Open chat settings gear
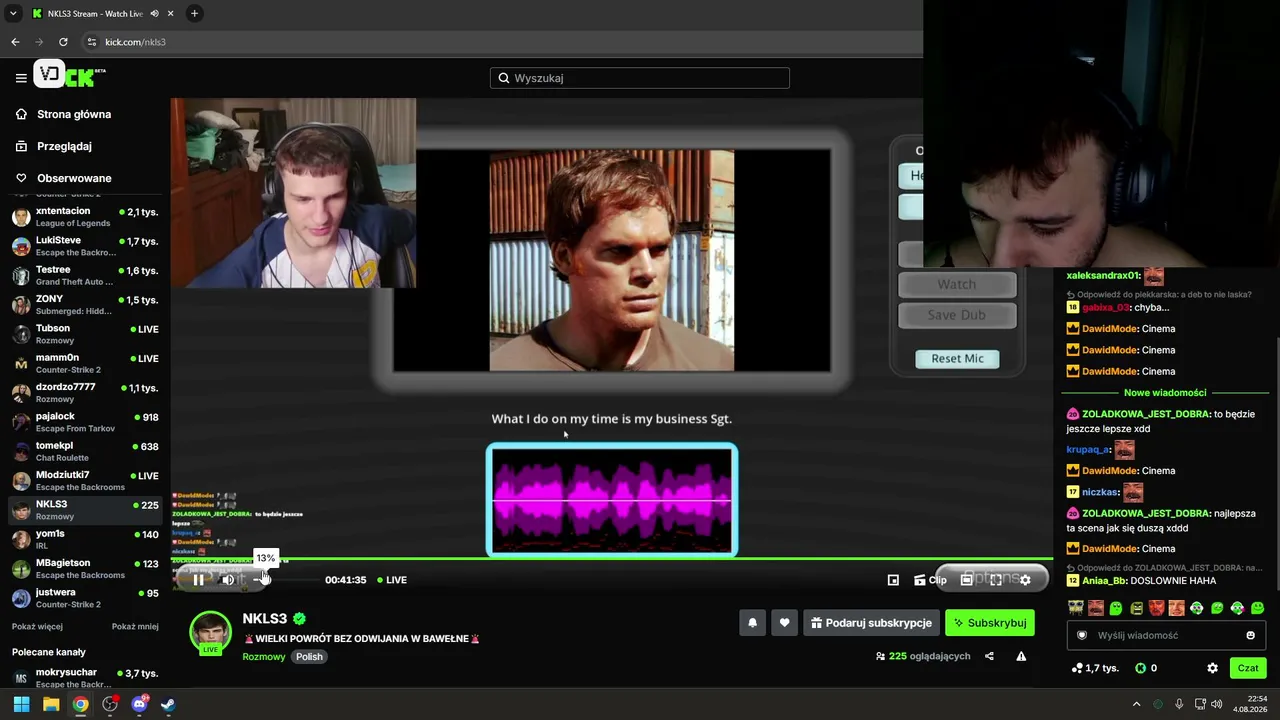 coord(1212,668)
